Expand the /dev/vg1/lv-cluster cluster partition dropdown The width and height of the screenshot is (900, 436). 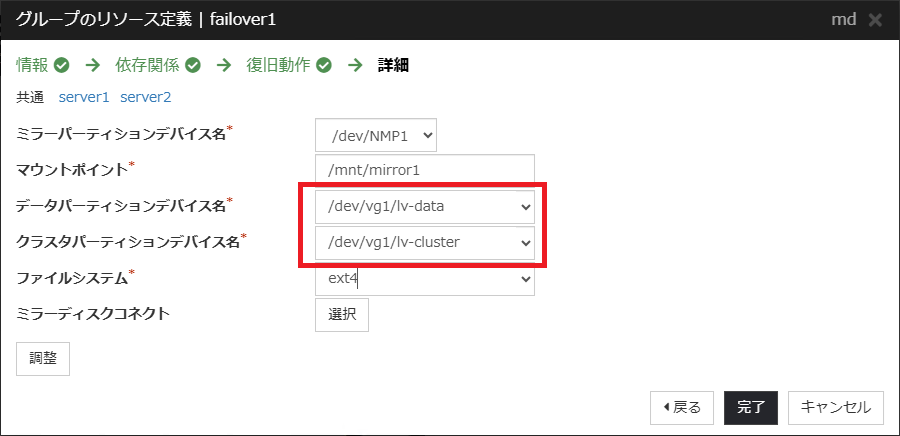click(424, 243)
